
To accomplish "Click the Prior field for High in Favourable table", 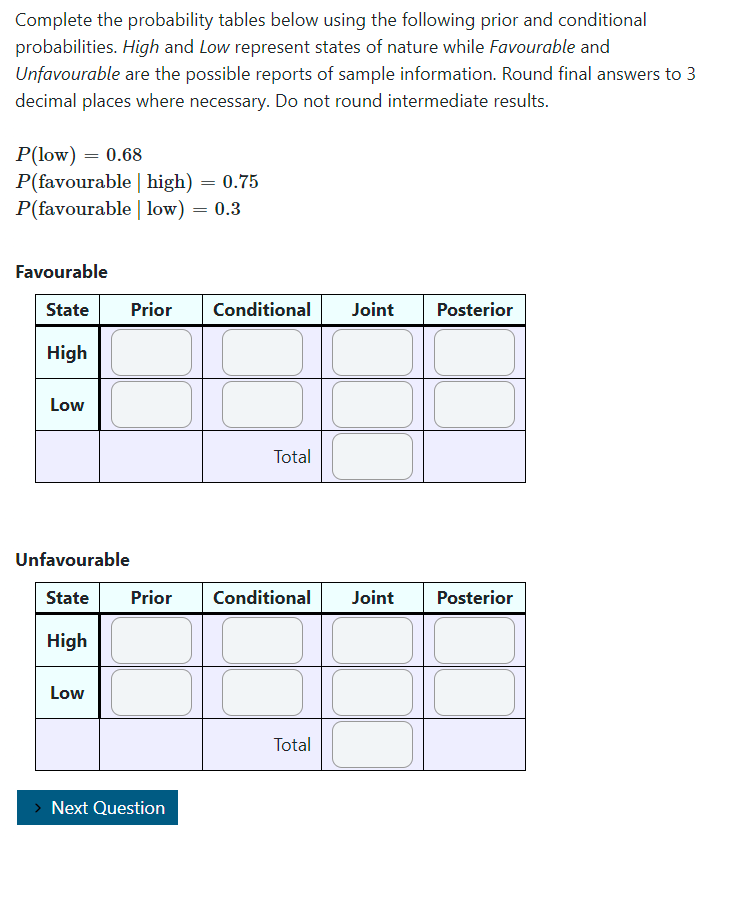I will click(x=150, y=352).
